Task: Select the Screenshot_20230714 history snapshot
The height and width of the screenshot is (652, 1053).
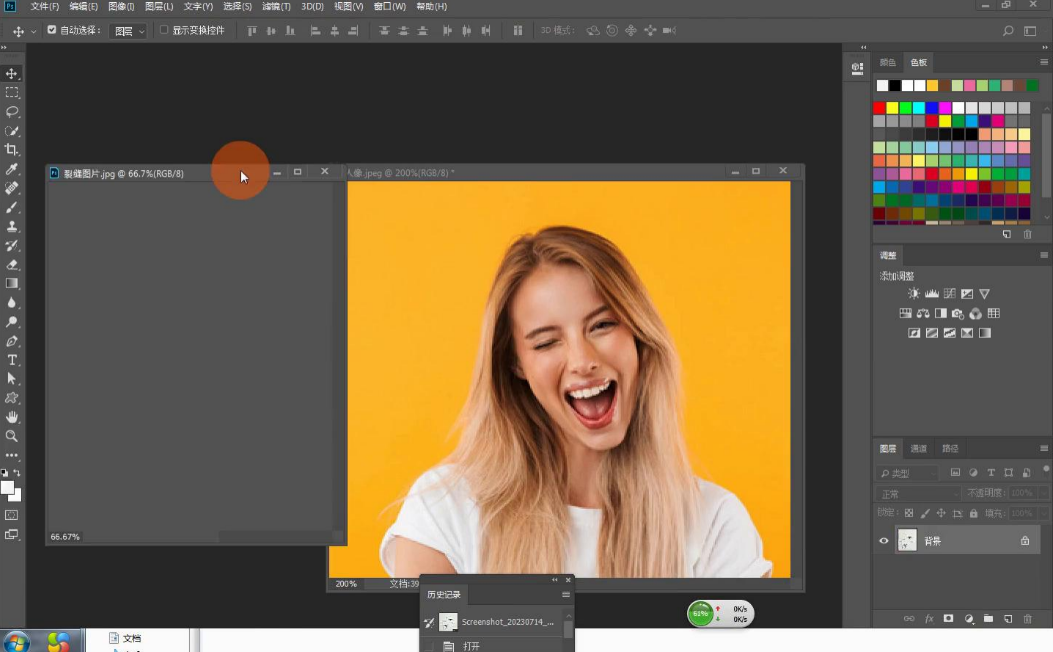Action: coord(498,622)
